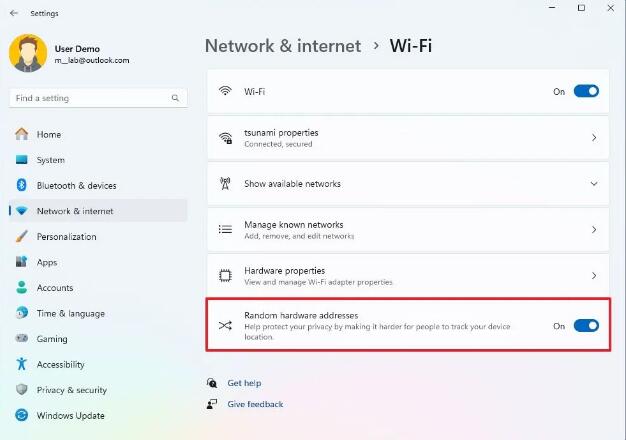Select System in the sidebar
The height and width of the screenshot is (440, 626).
tap(50, 160)
